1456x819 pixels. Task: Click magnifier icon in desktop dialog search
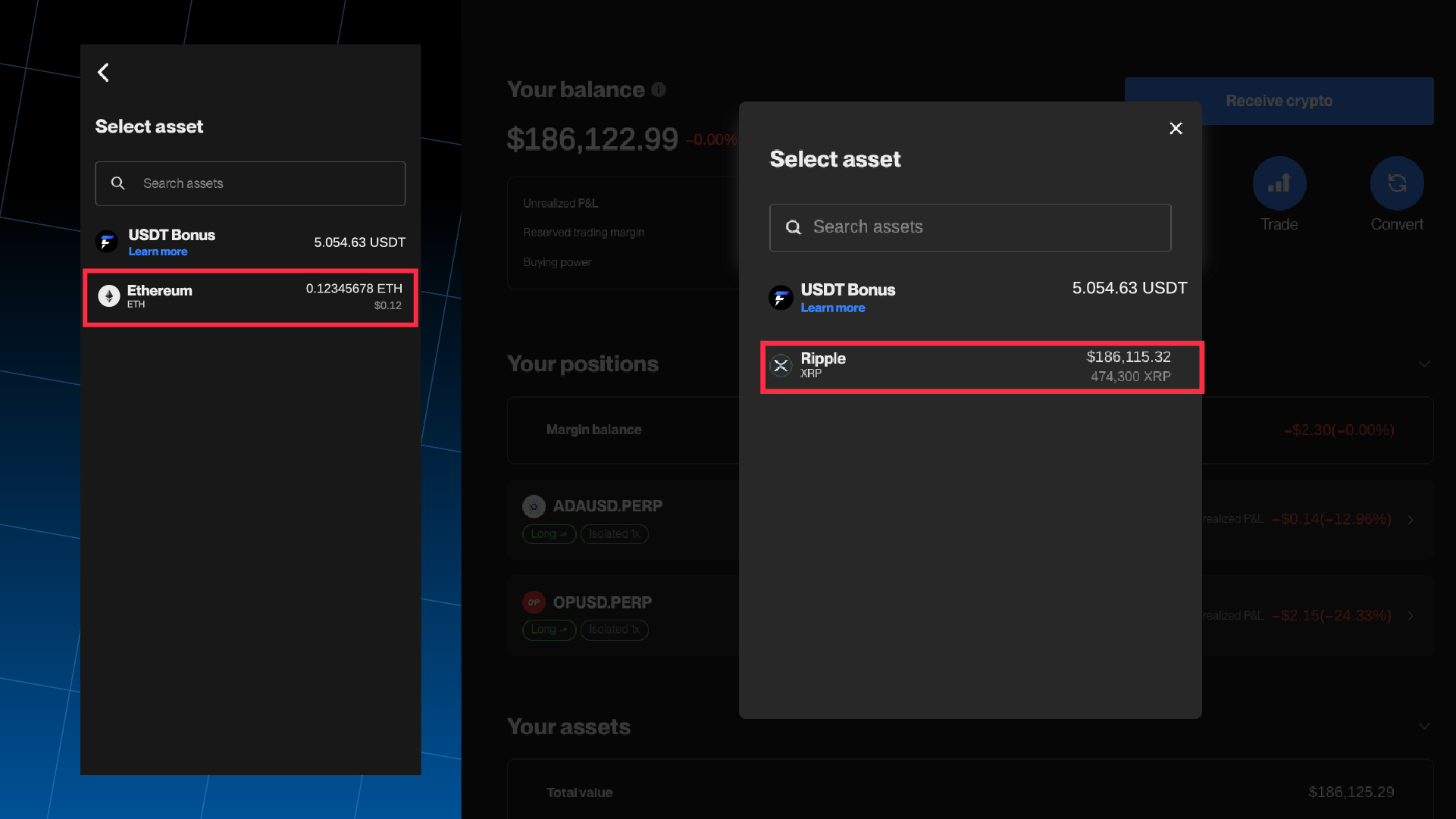794,227
